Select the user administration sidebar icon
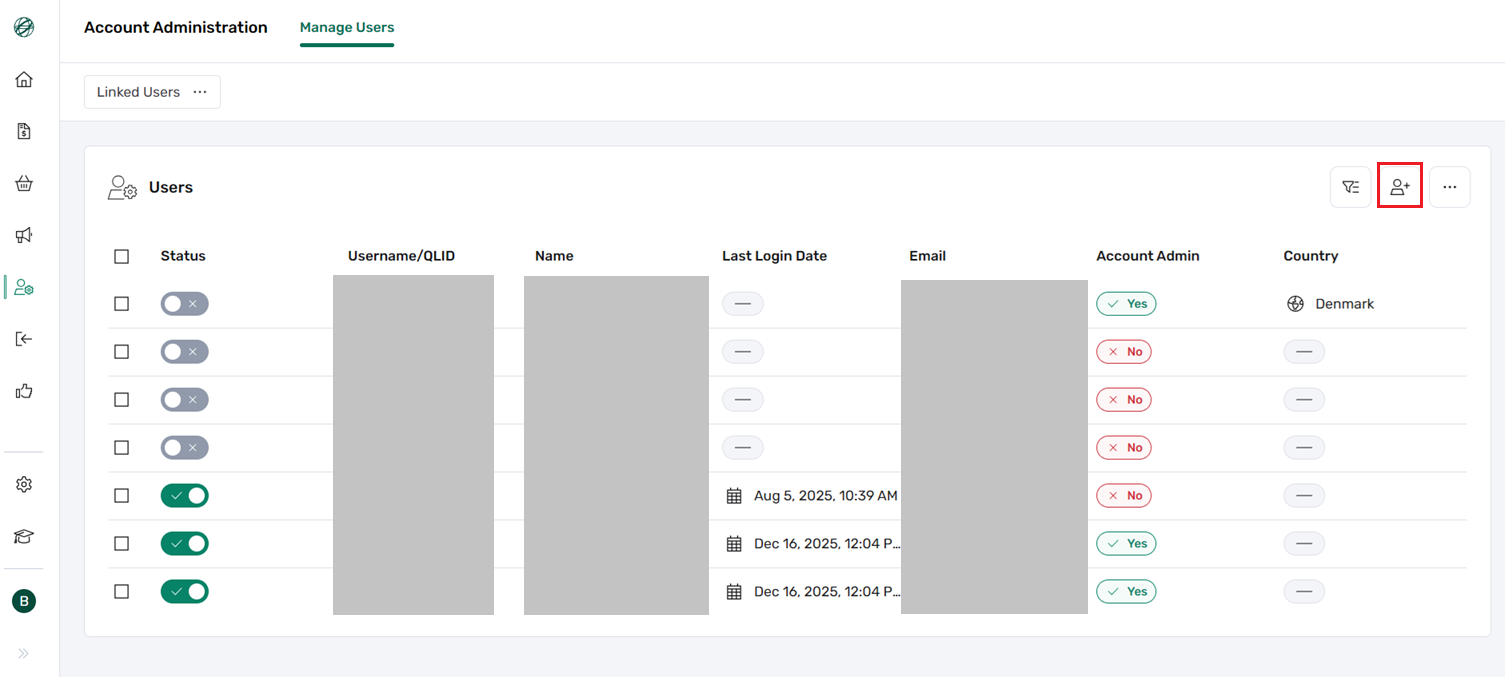Image resolution: width=1505 pixels, height=677 pixels. [x=24, y=288]
